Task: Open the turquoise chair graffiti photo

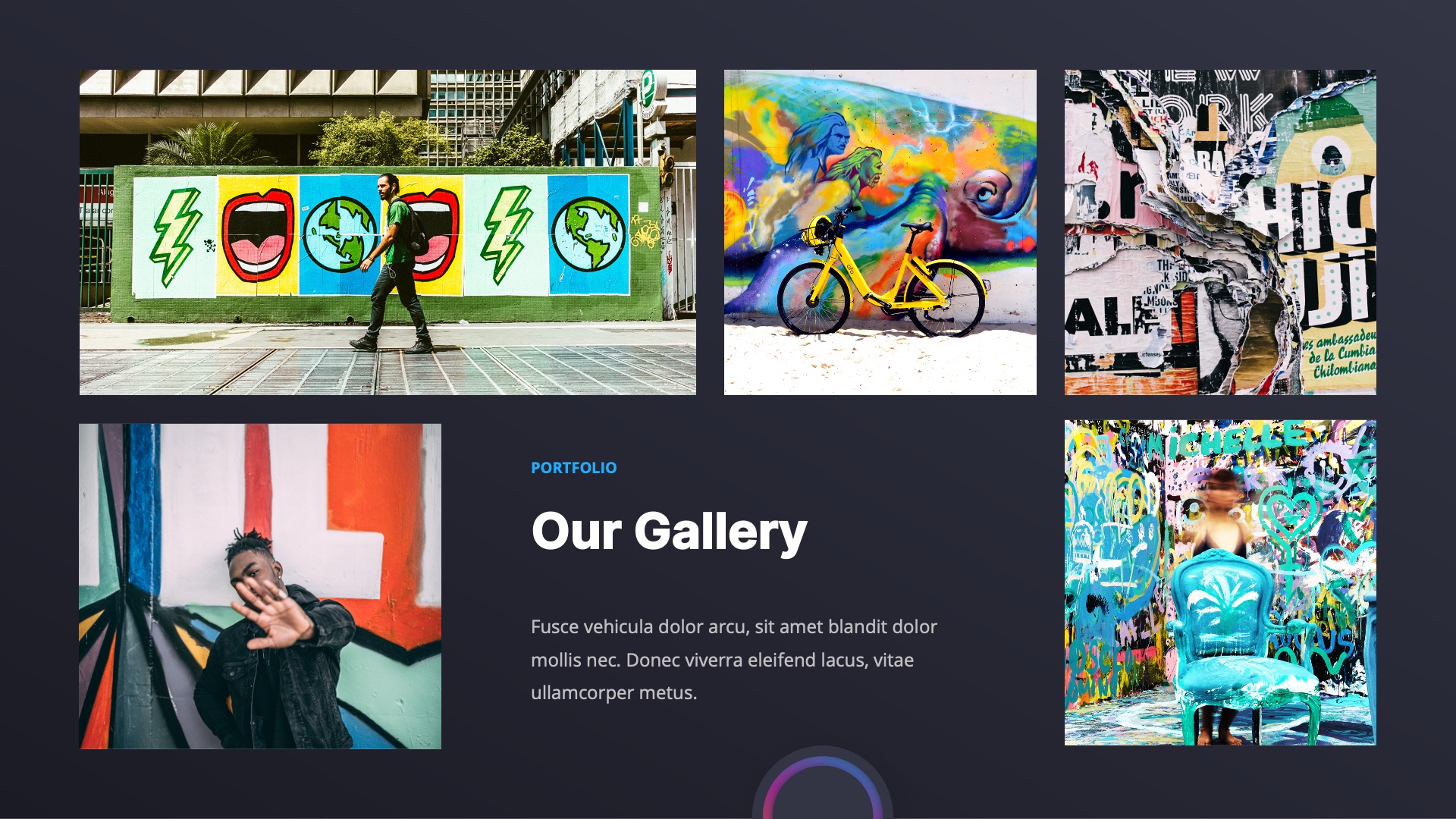Action: [1220, 582]
